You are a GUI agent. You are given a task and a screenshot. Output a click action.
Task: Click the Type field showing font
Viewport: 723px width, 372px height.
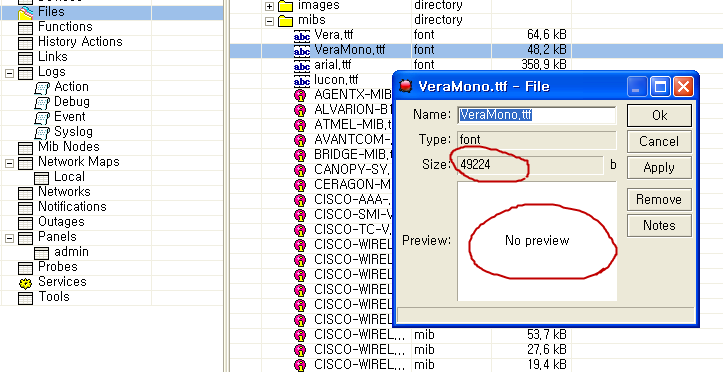point(537,140)
